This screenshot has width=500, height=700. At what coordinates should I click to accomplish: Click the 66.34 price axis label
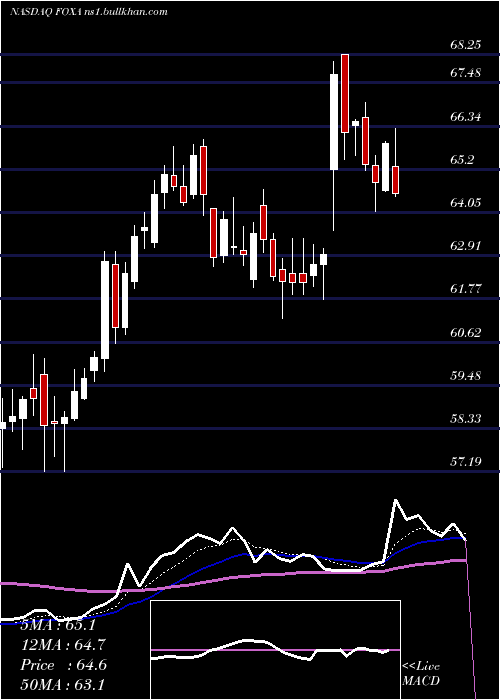coord(466,117)
